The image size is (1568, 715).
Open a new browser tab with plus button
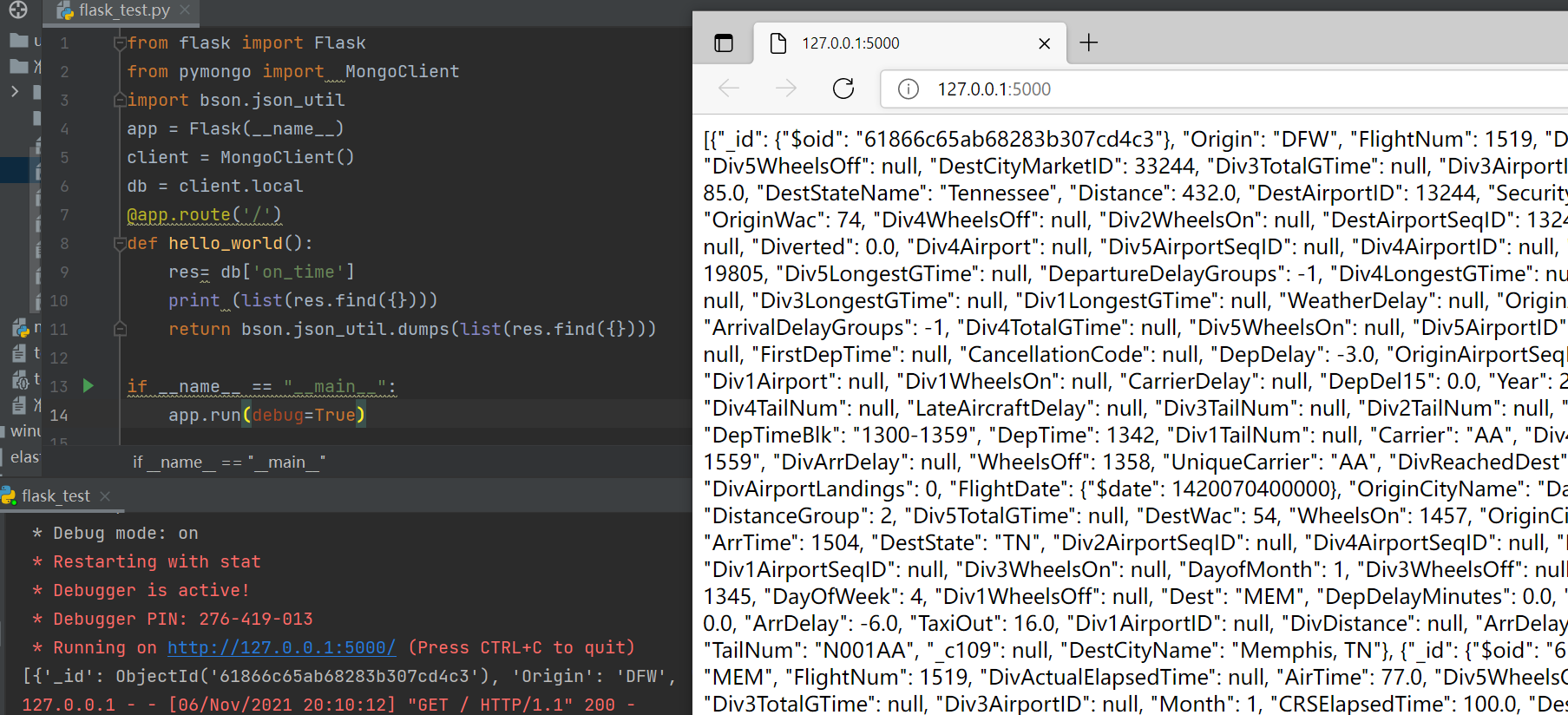click(x=1089, y=43)
